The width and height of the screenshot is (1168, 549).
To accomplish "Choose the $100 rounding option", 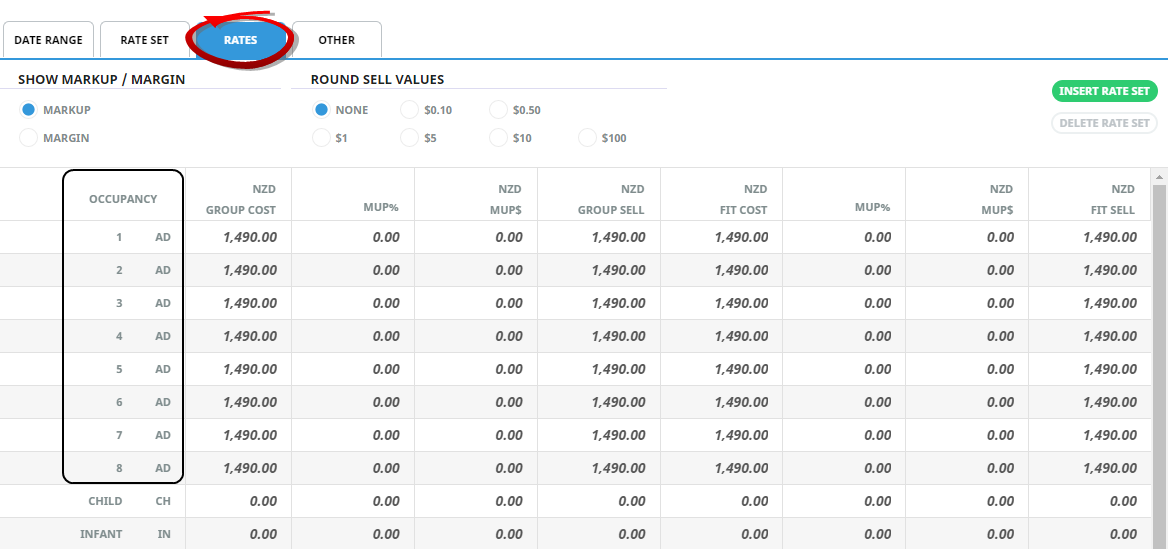I will tap(587, 138).
